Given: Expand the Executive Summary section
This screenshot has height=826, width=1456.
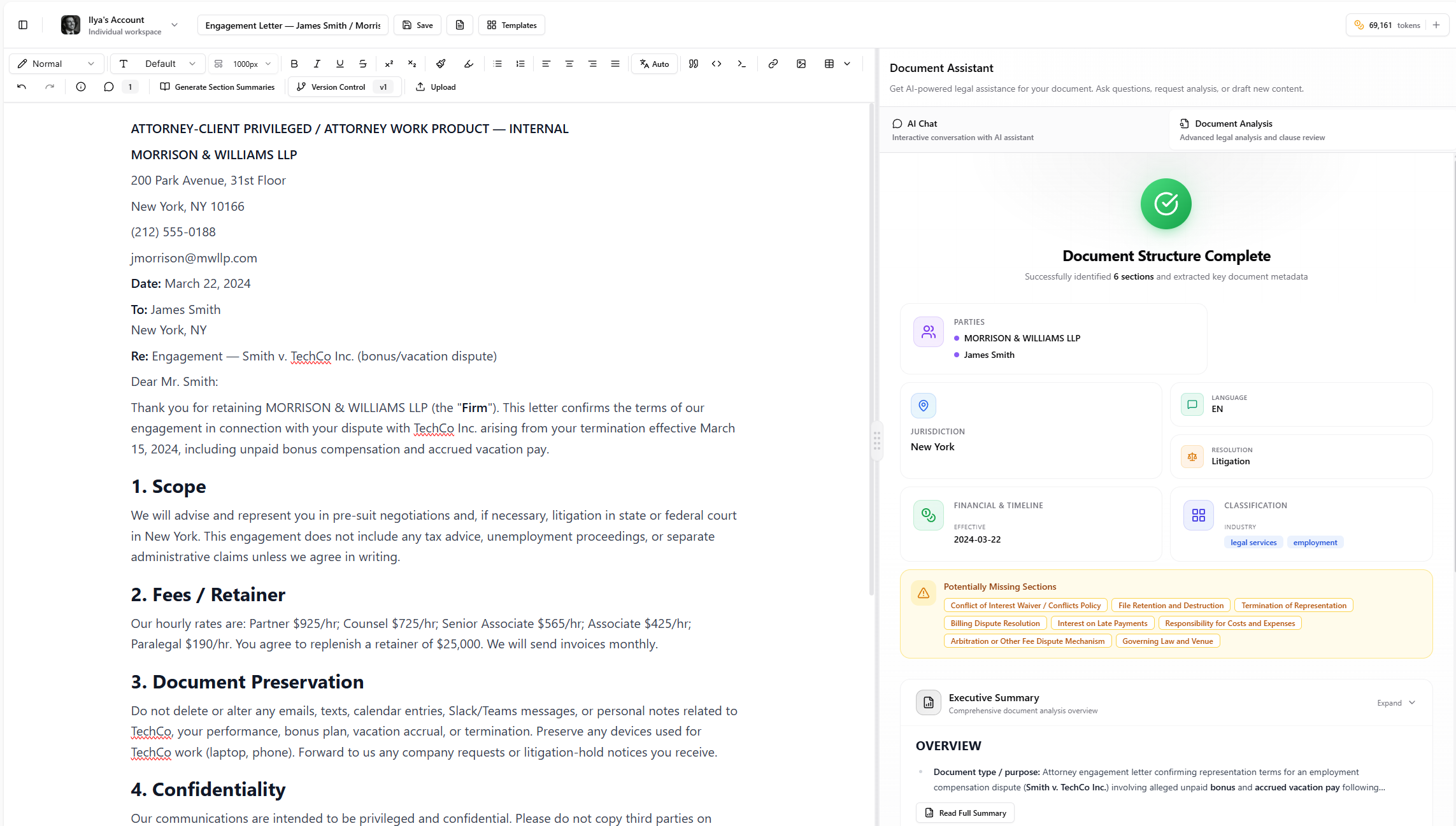Looking at the screenshot, I should [1395, 702].
